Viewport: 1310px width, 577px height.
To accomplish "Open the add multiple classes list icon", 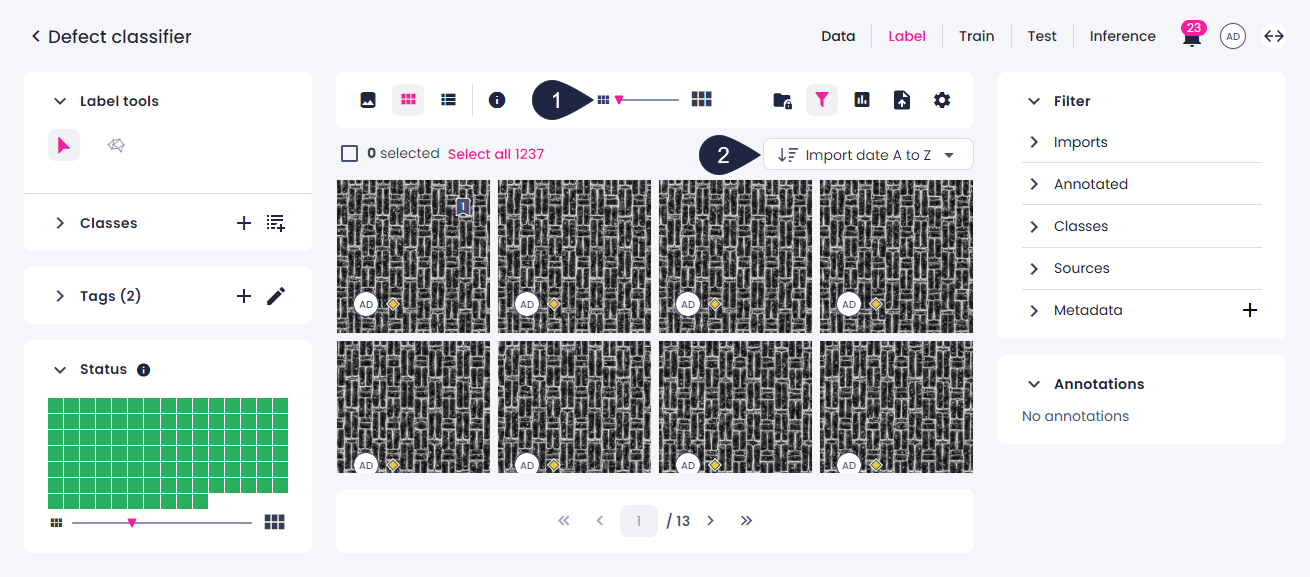I will [x=276, y=223].
